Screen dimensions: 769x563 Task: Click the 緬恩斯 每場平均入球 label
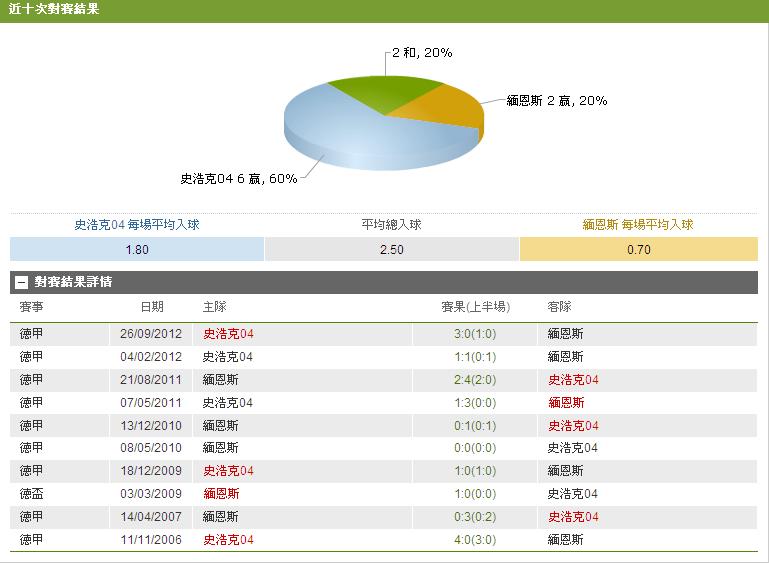click(638, 225)
